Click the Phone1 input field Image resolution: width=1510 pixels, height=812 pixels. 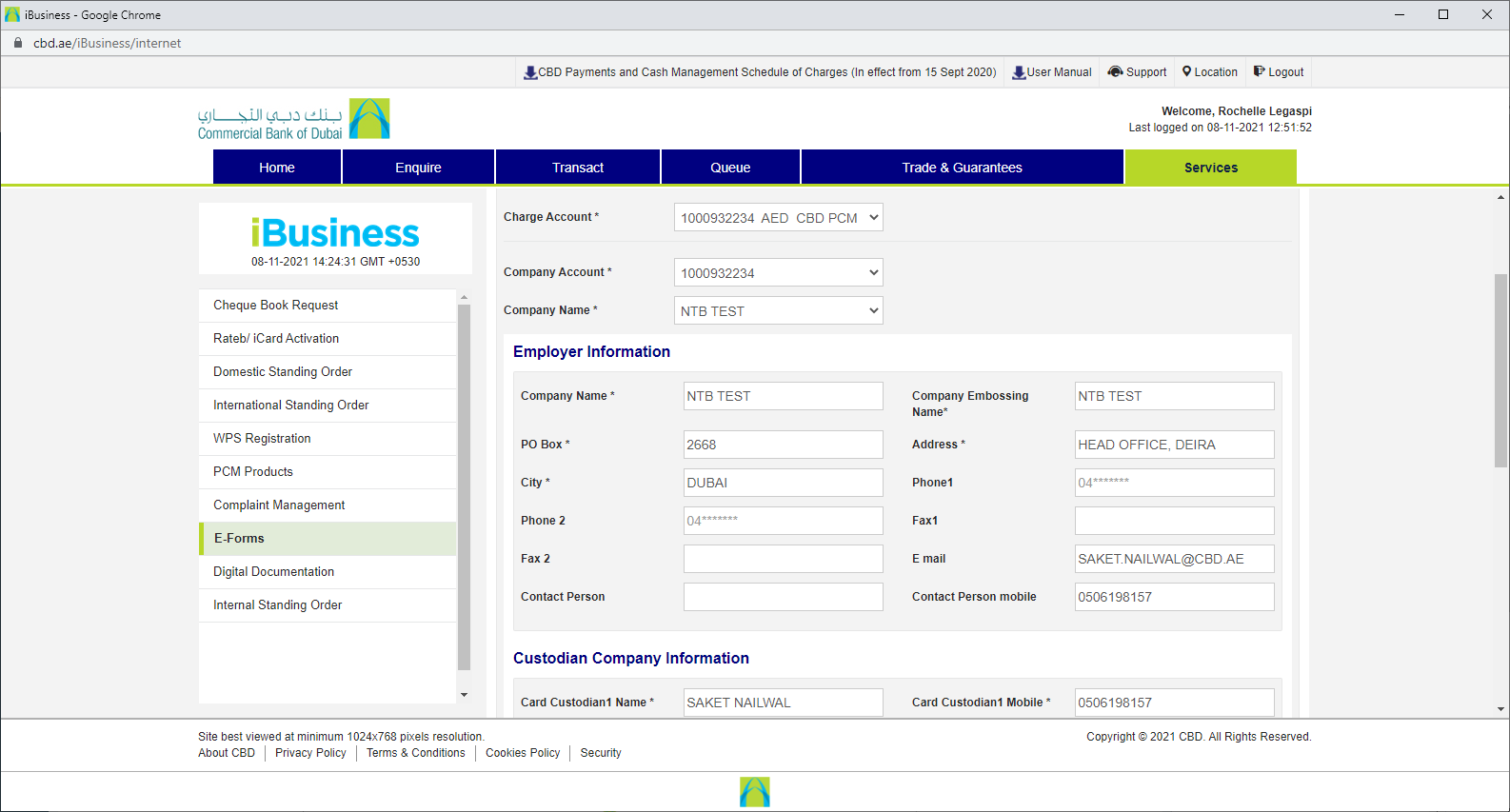click(x=1175, y=483)
